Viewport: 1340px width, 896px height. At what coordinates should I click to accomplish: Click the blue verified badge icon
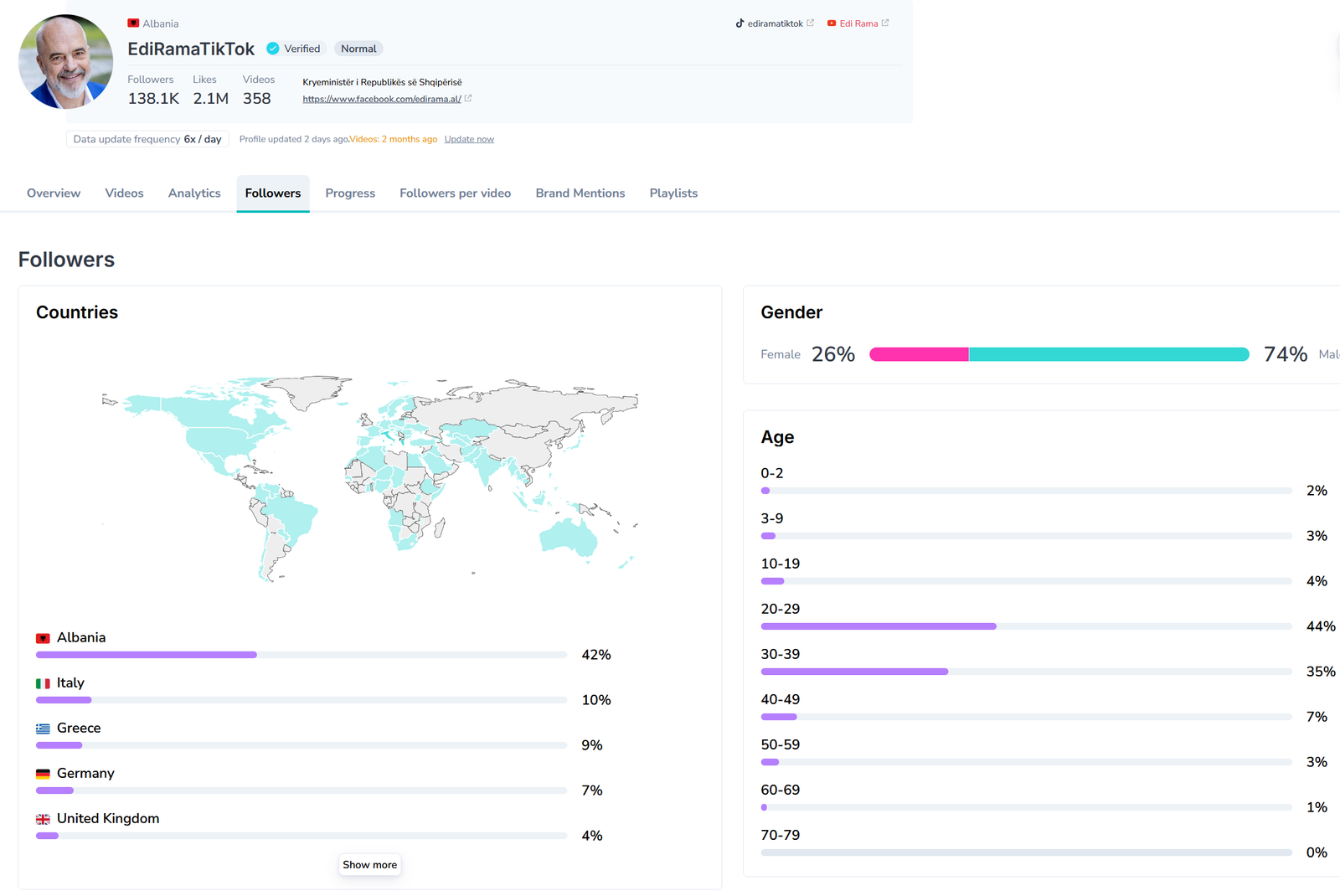point(273,49)
